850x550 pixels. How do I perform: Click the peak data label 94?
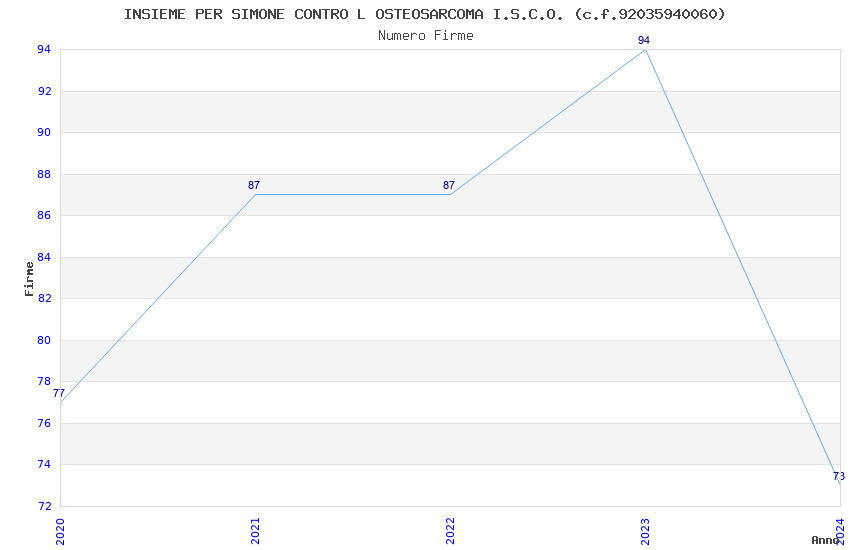point(643,41)
